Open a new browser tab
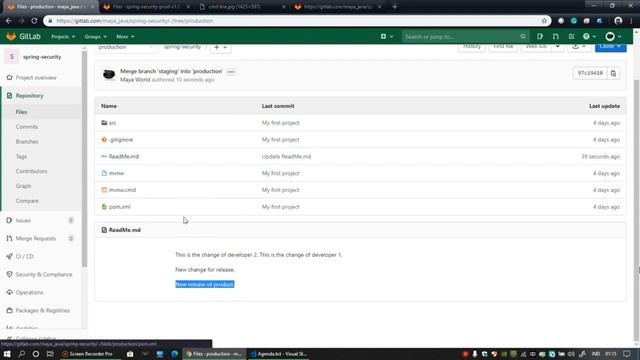This screenshot has height=360, width=640. point(394,7)
